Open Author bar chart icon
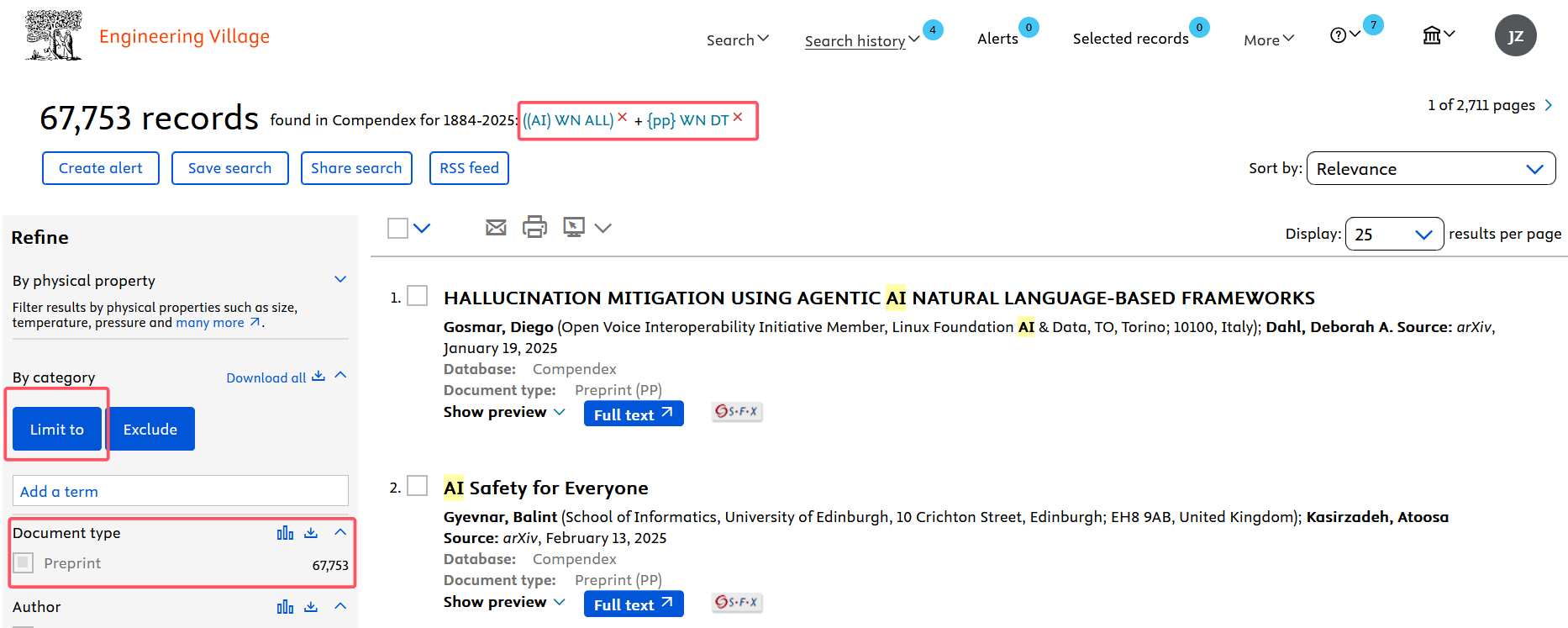This screenshot has height=628, width=1568. pos(286,607)
